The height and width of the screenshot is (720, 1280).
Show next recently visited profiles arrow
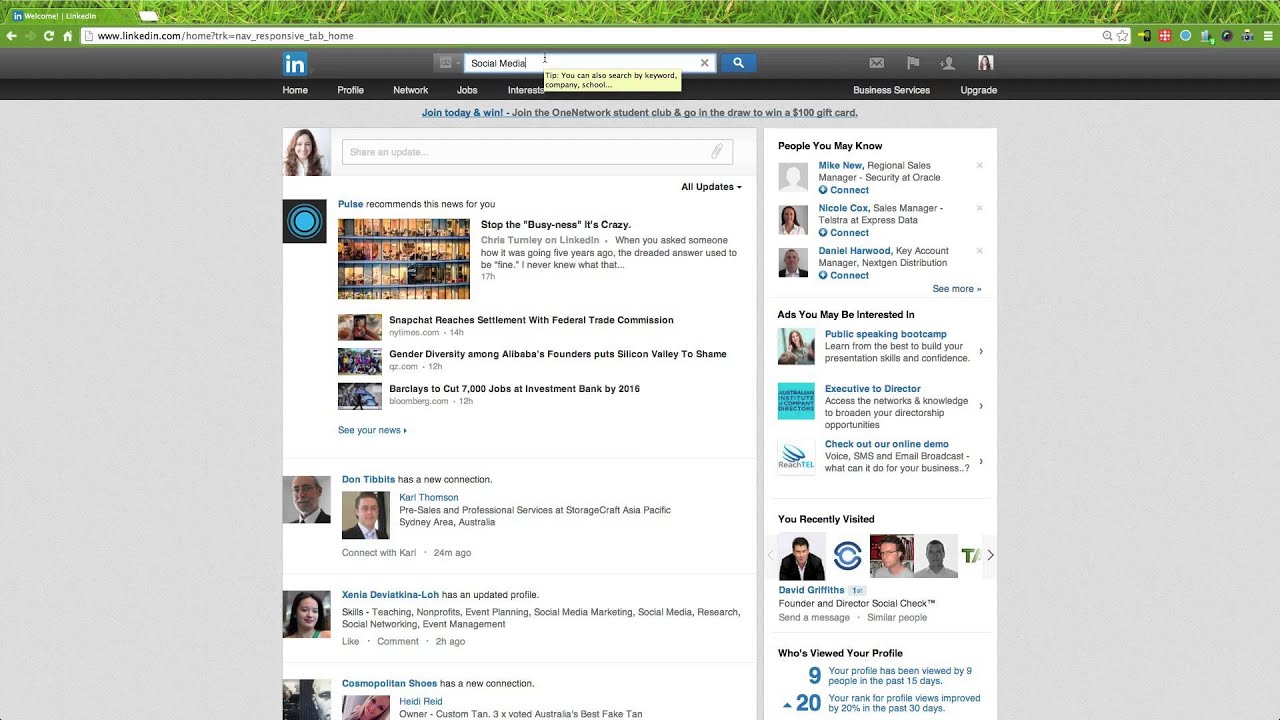tap(990, 555)
